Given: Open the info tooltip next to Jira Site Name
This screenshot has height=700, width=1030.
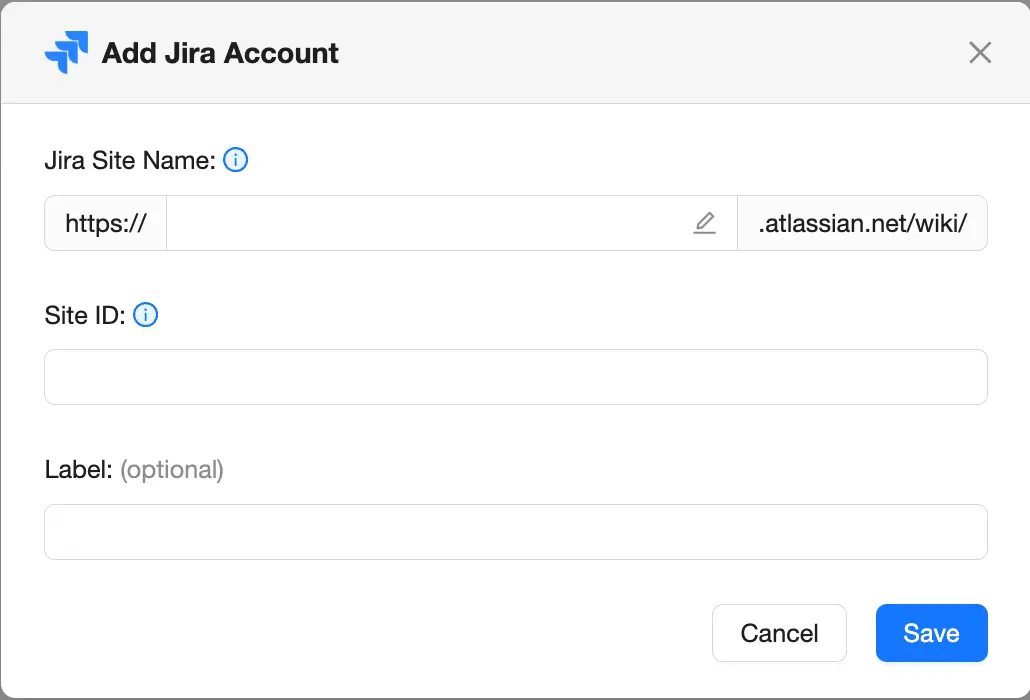Looking at the screenshot, I should click(x=236, y=159).
